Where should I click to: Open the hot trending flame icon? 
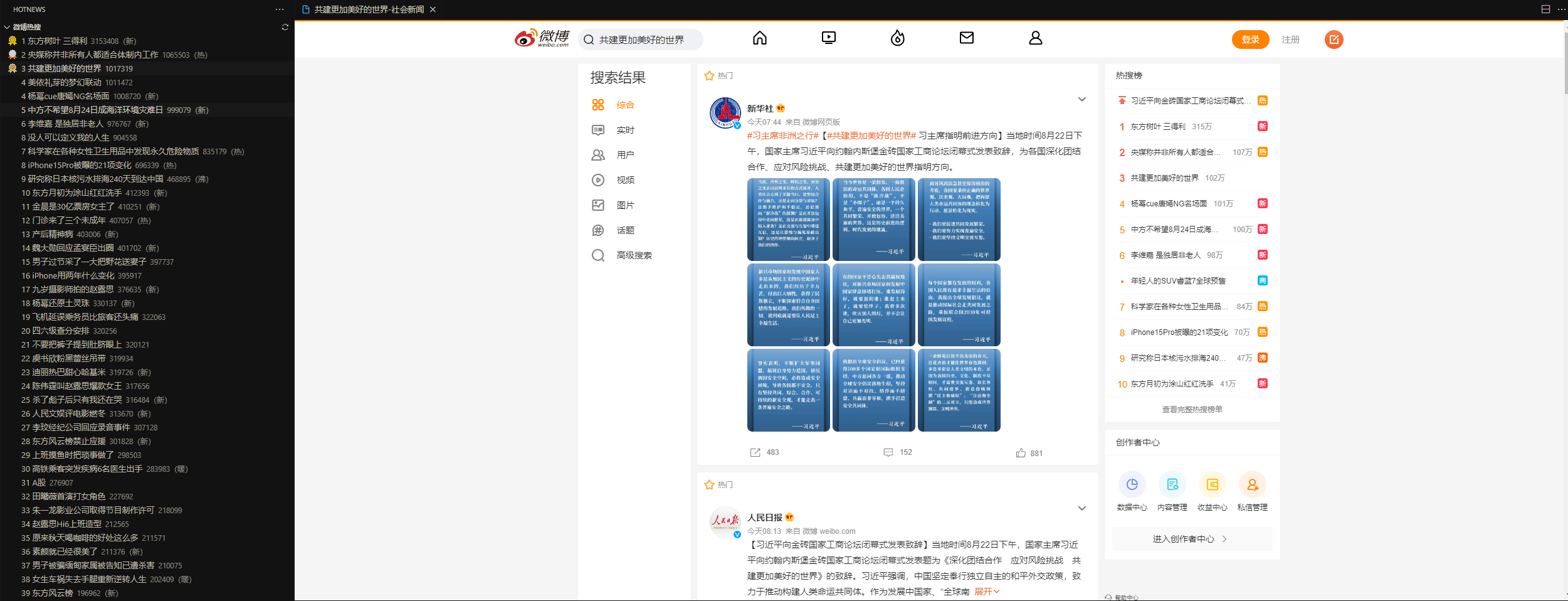pyautogui.click(x=897, y=38)
